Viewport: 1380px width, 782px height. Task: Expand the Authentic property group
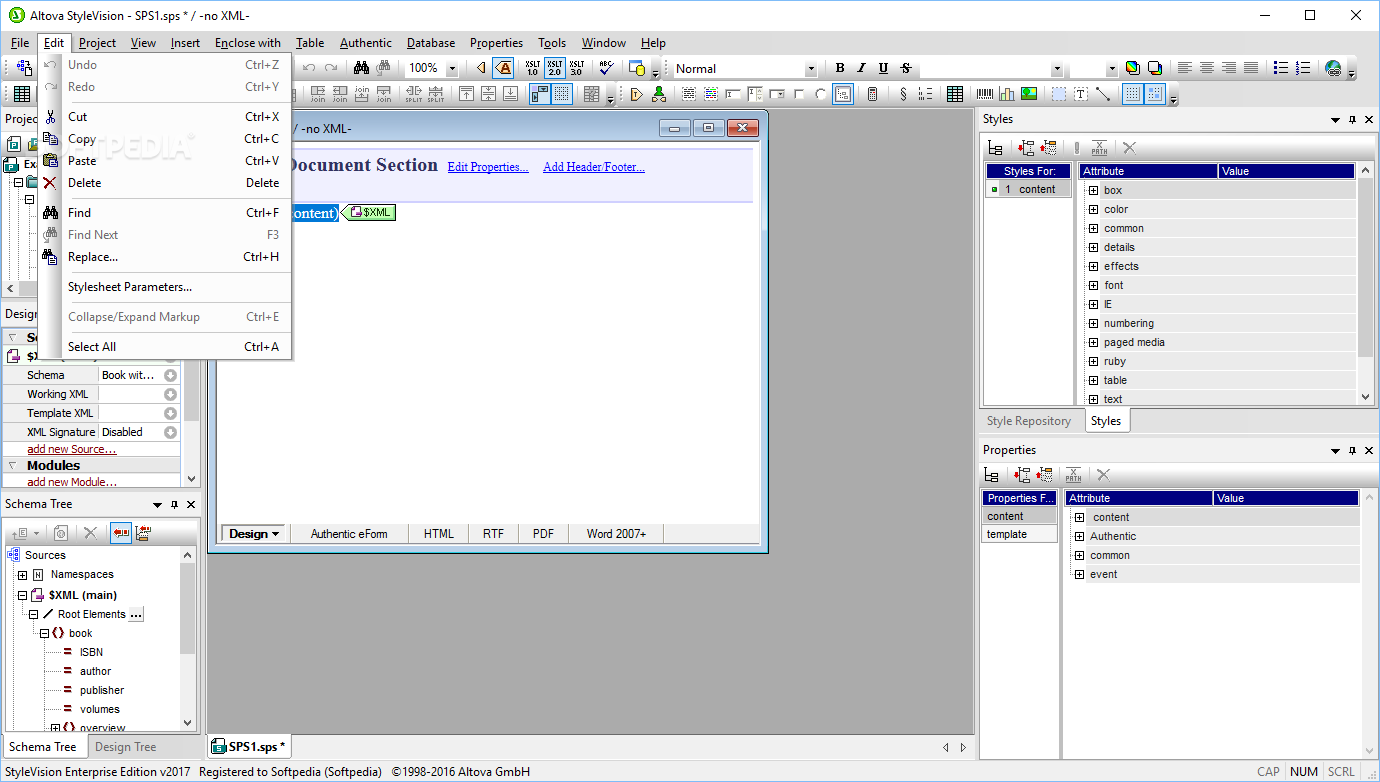pos(1079,536)
